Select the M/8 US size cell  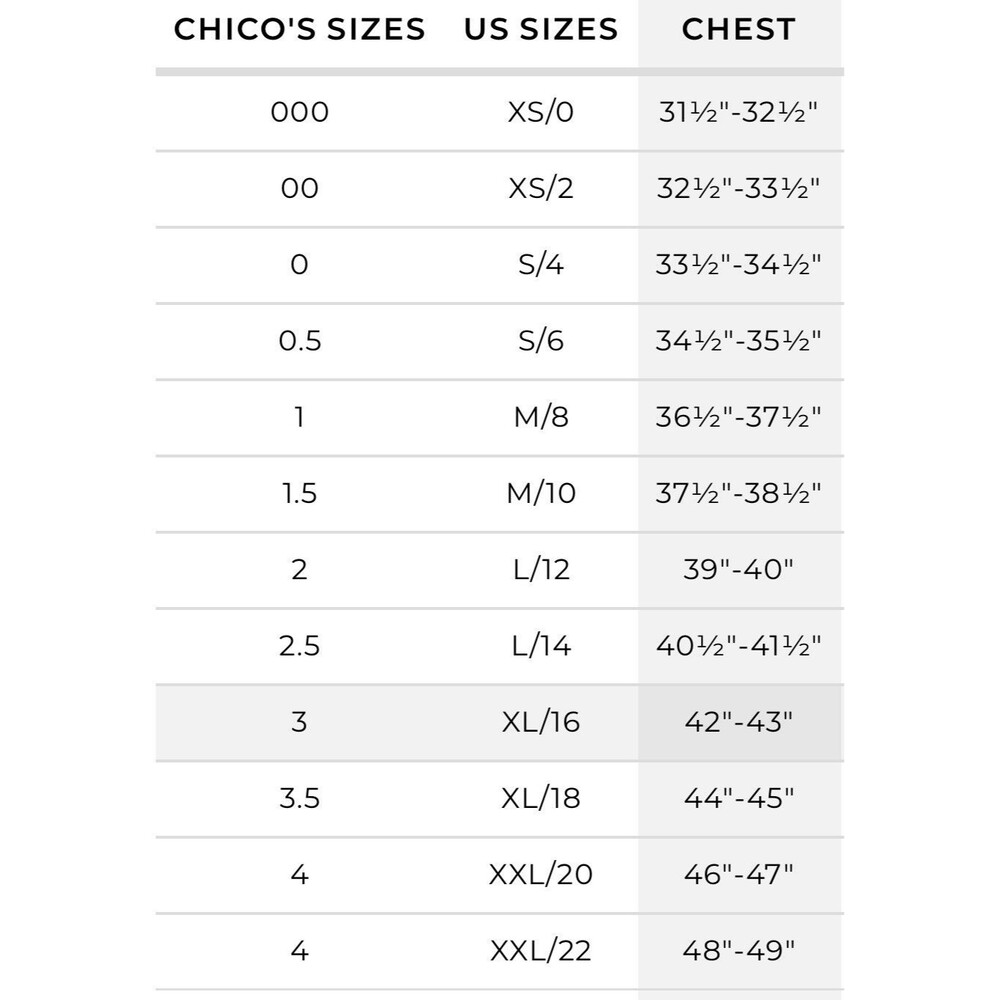point(541,417)
